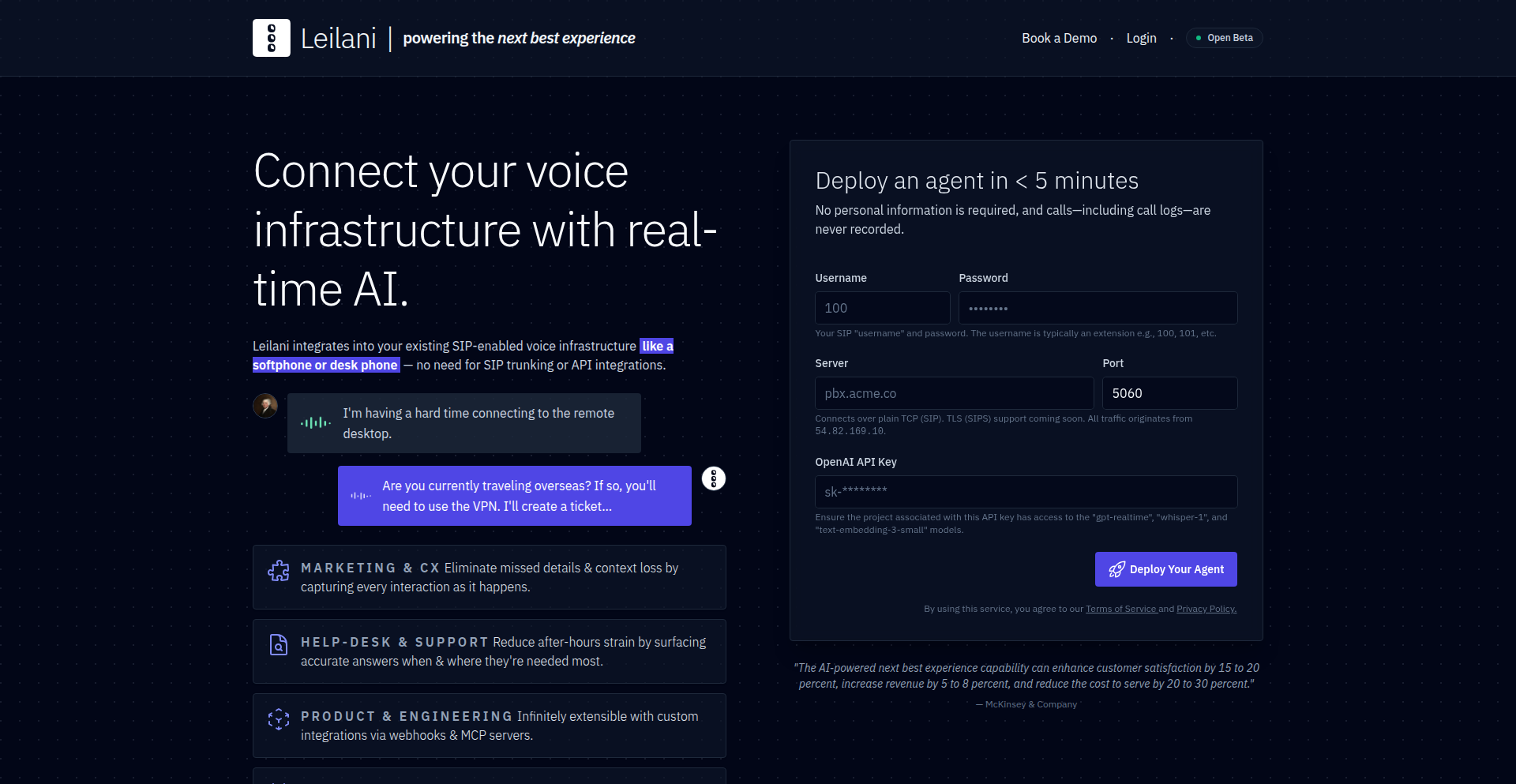Click the Open Beta badge

point(1224,37)
